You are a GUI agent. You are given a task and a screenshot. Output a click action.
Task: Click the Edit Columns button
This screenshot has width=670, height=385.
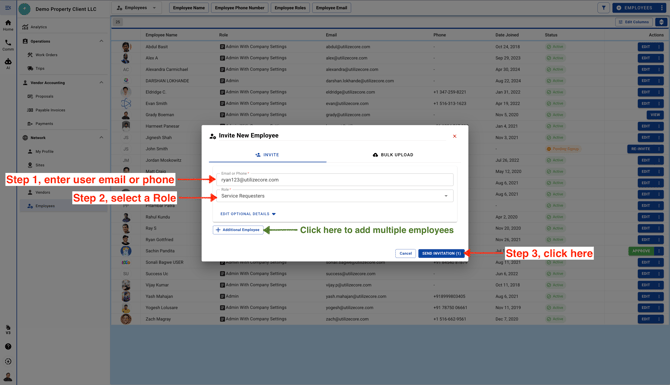(634, 22)
